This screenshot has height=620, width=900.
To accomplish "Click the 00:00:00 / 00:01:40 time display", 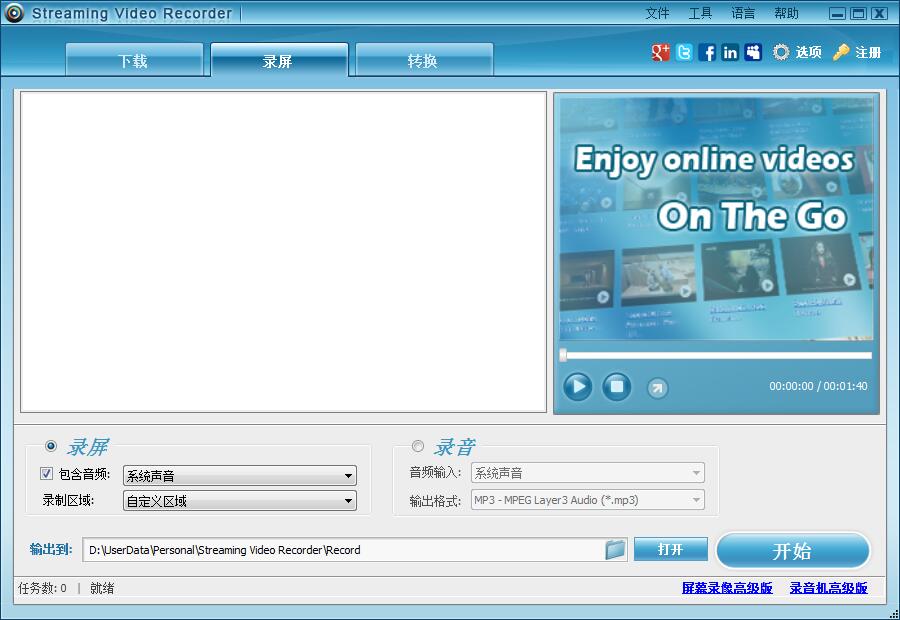I will [x=818, y=386].
